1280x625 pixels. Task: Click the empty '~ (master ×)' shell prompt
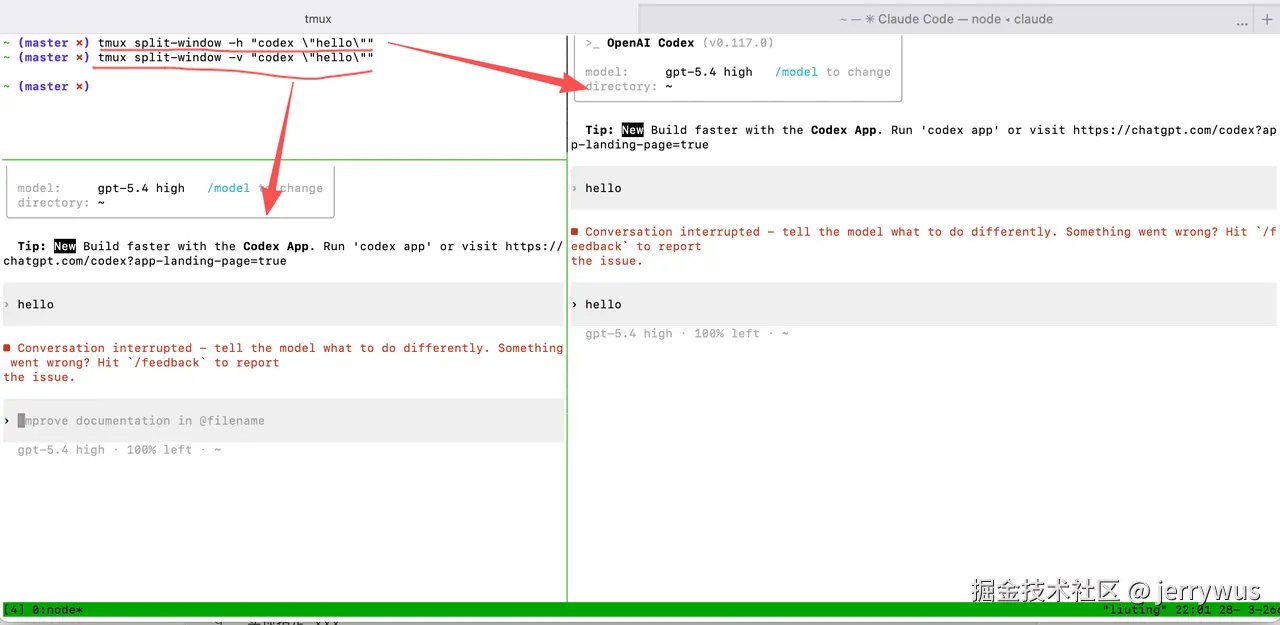click(x=46, y=87)
